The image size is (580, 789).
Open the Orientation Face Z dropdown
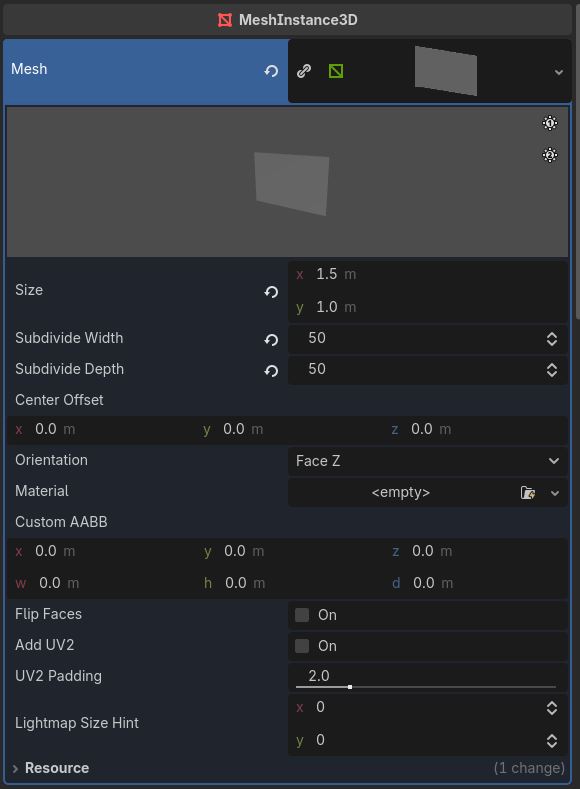[x=428, y=461]
